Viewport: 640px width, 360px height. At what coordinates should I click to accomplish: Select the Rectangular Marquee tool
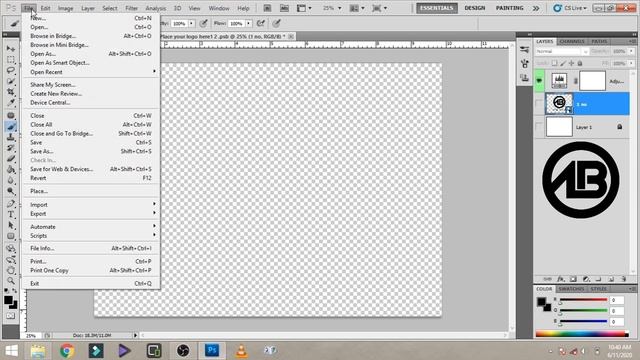tap(11, 60)
